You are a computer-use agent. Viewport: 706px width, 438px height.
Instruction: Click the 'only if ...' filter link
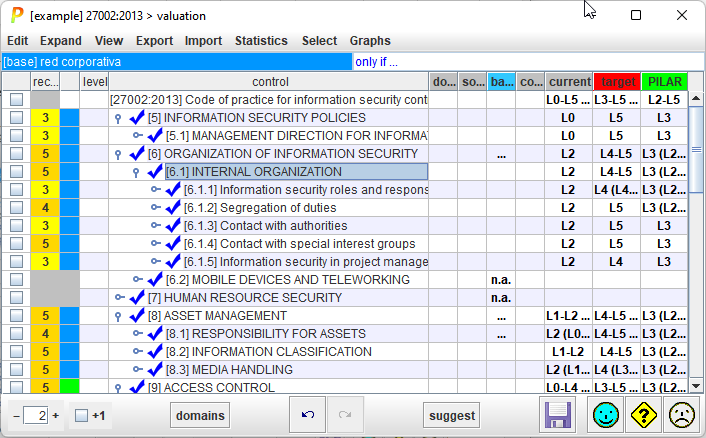(x=376, y=62)
